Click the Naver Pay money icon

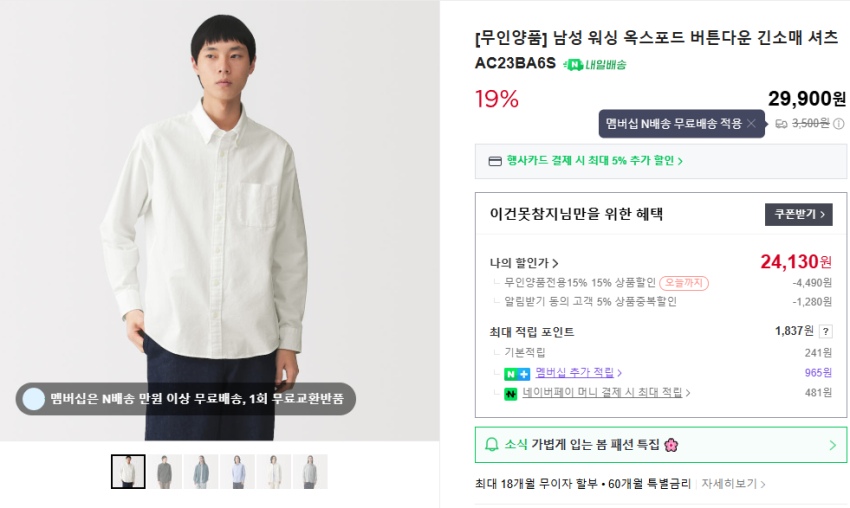[x=510, y=393]
